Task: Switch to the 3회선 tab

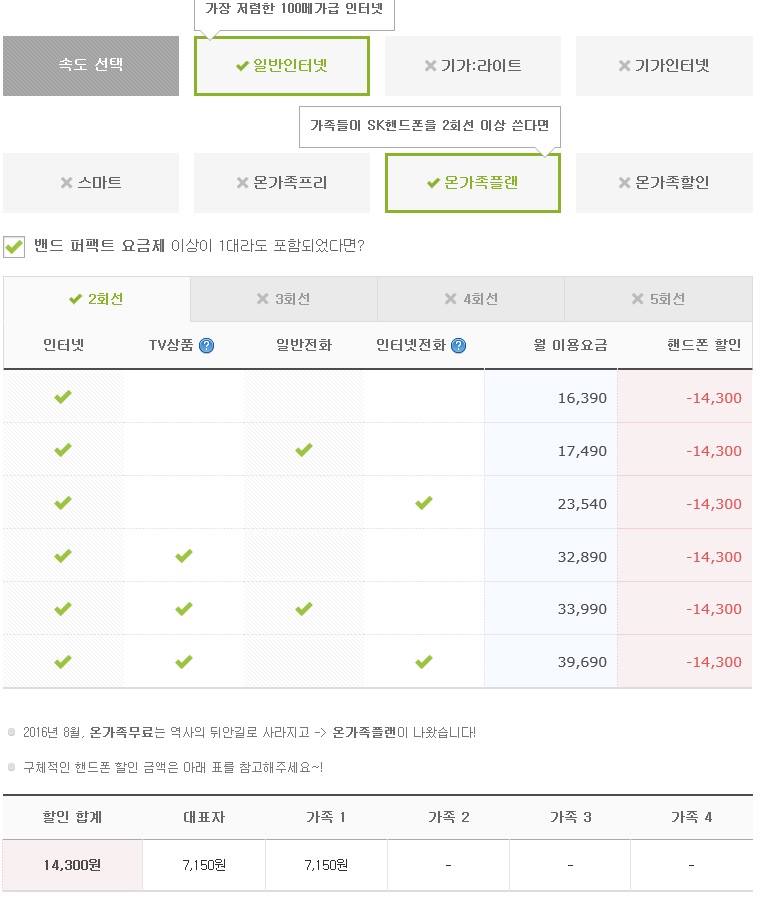Action: 283,299
